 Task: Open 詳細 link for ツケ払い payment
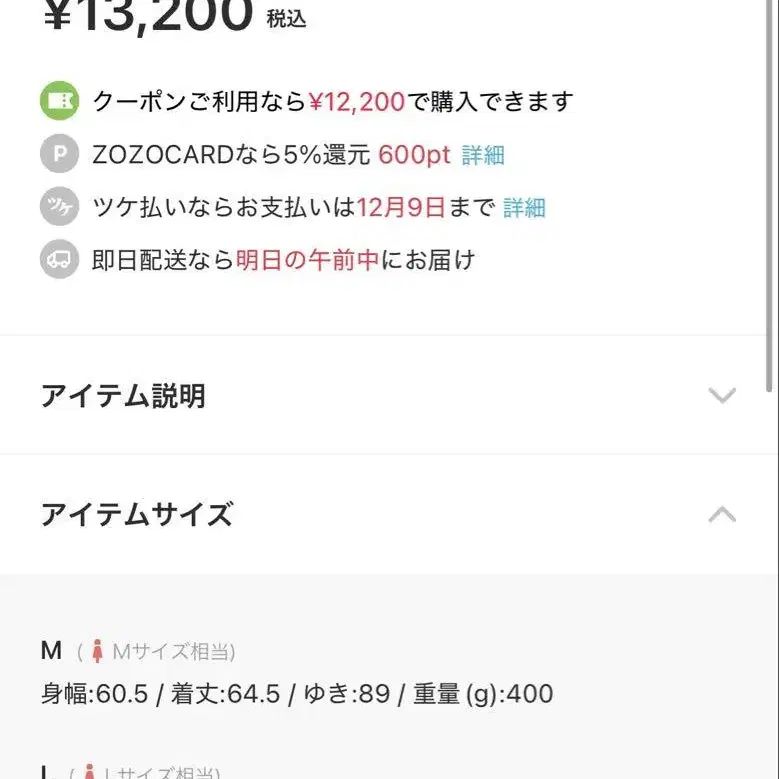524,208
